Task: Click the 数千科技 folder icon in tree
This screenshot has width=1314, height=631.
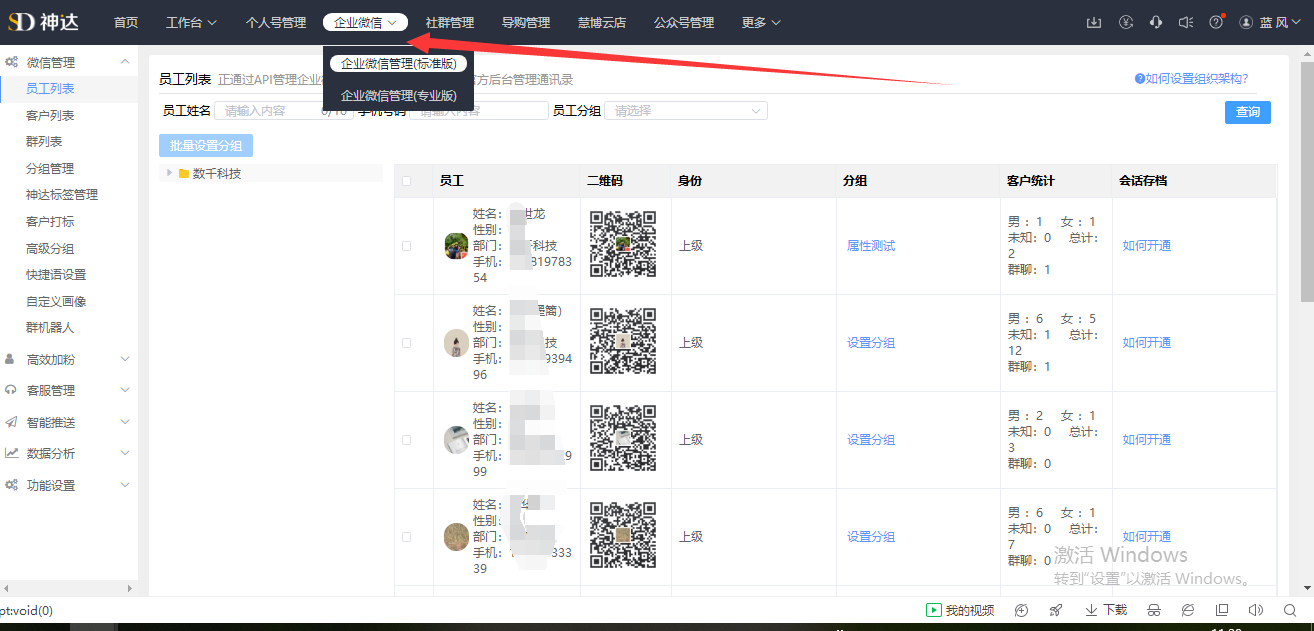Action: (x=184, y=173)
